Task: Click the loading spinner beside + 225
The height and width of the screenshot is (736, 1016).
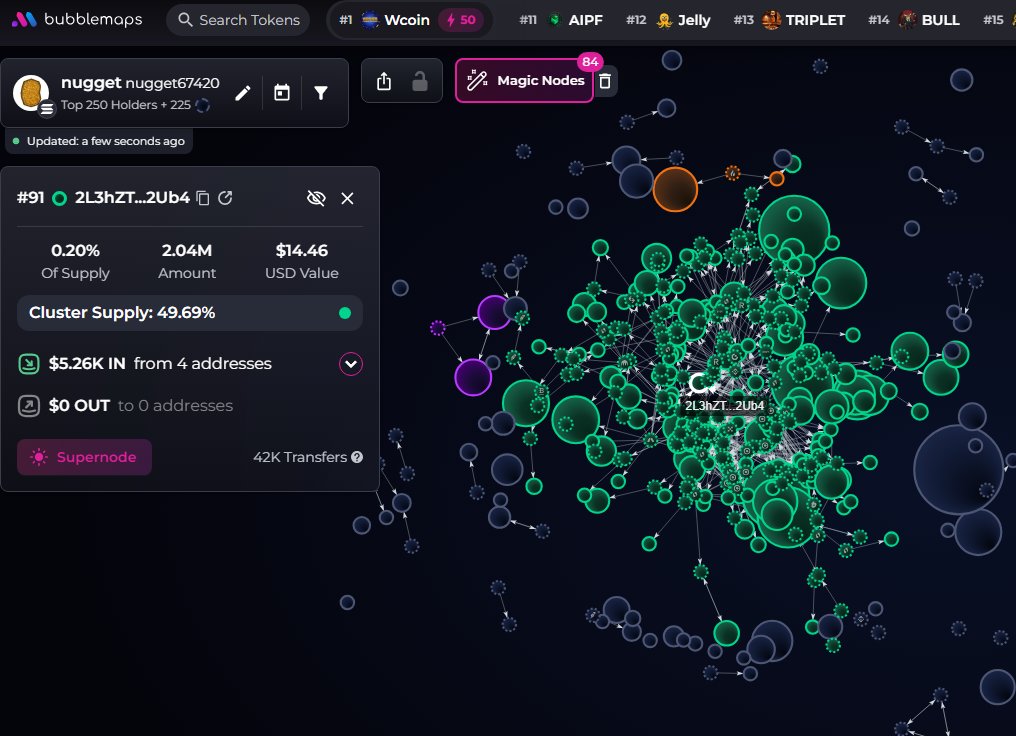Action: click(202, 105)
